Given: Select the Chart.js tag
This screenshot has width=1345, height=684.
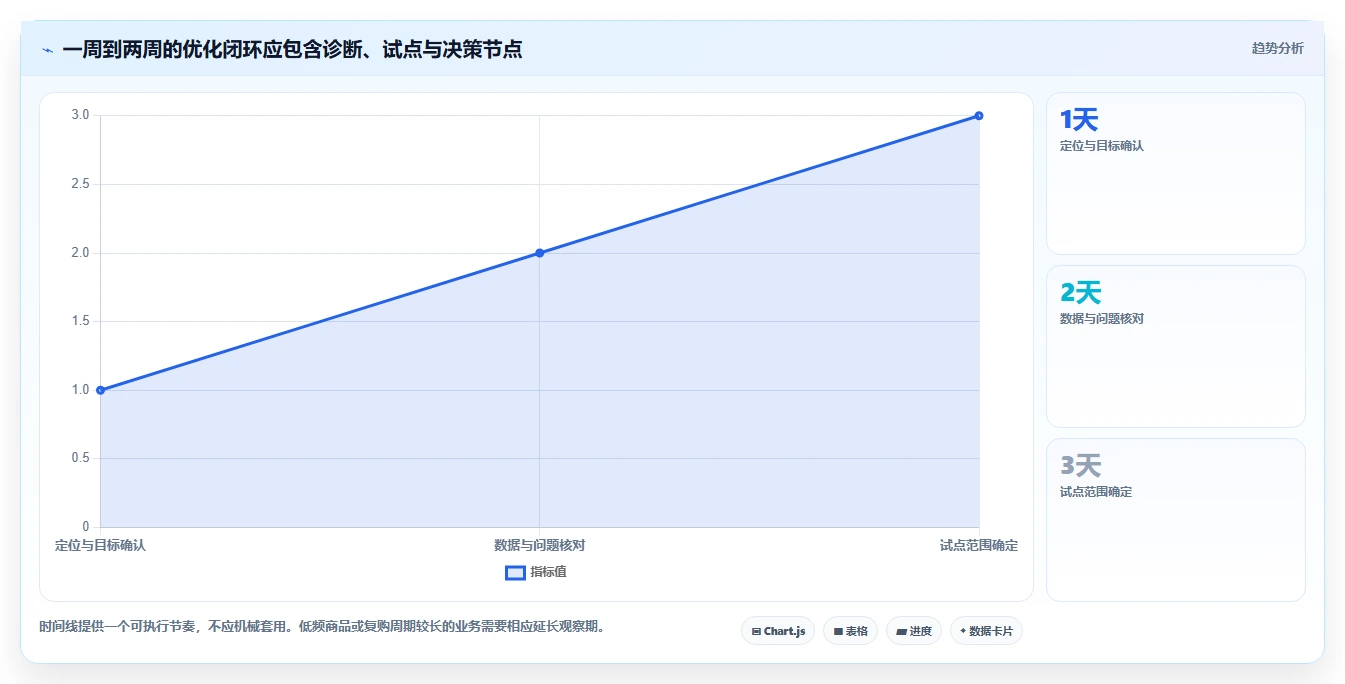Looking at the screenshot, I should pyautogui.click(x=778, y=631).
